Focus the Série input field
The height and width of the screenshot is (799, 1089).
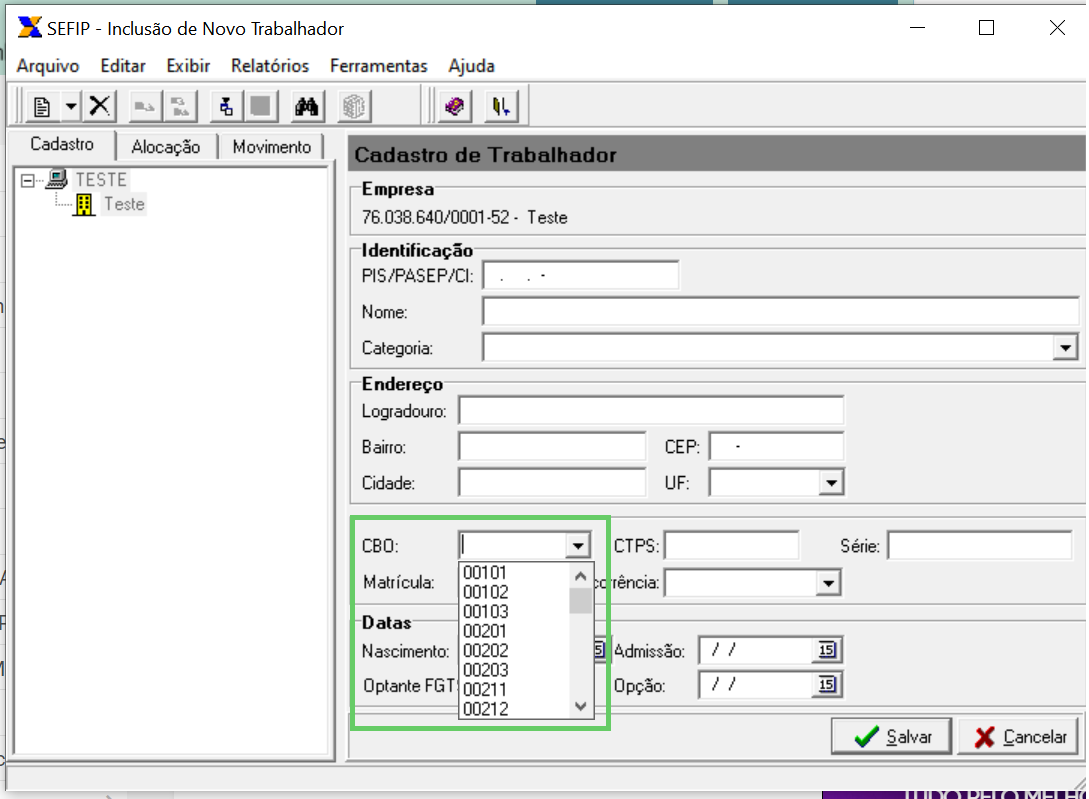click(x=979, y=545)
